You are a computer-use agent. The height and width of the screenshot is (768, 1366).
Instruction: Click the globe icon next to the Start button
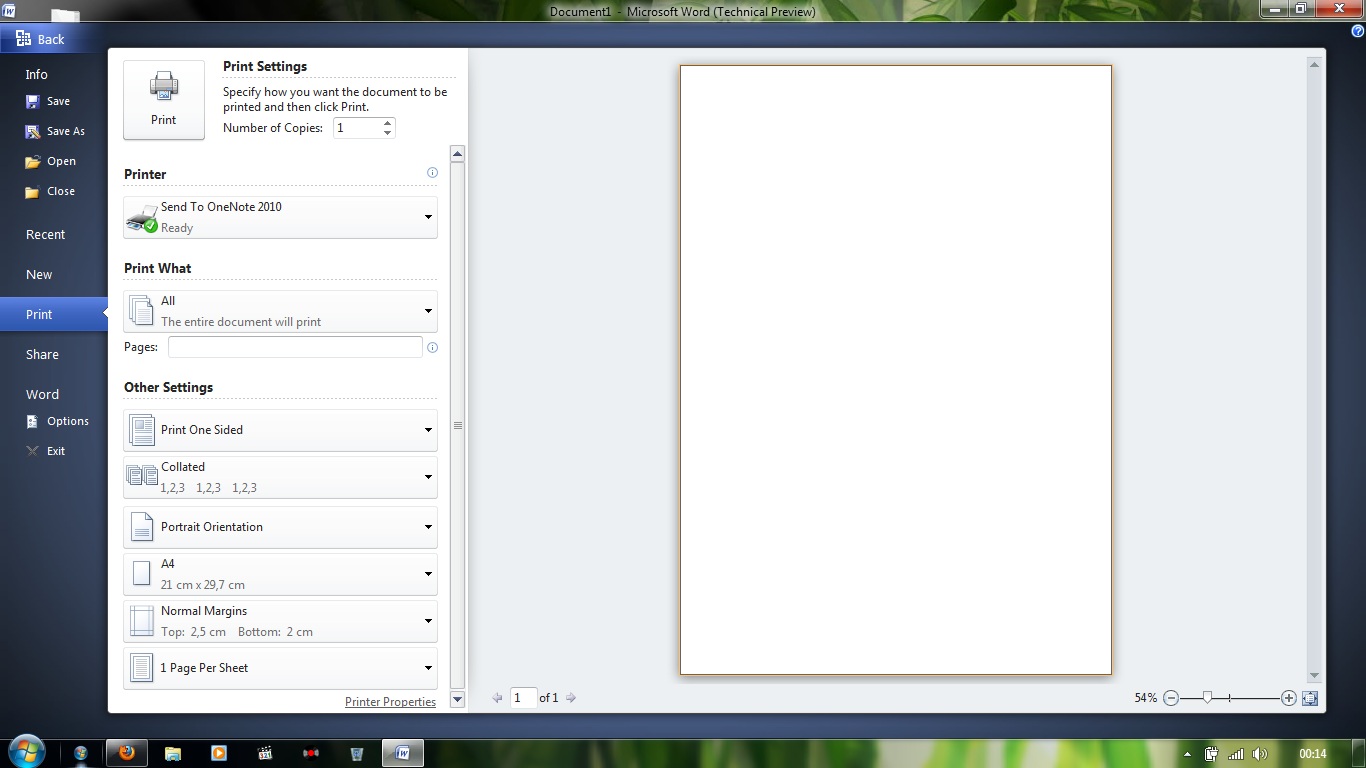[x=81, y=753]
